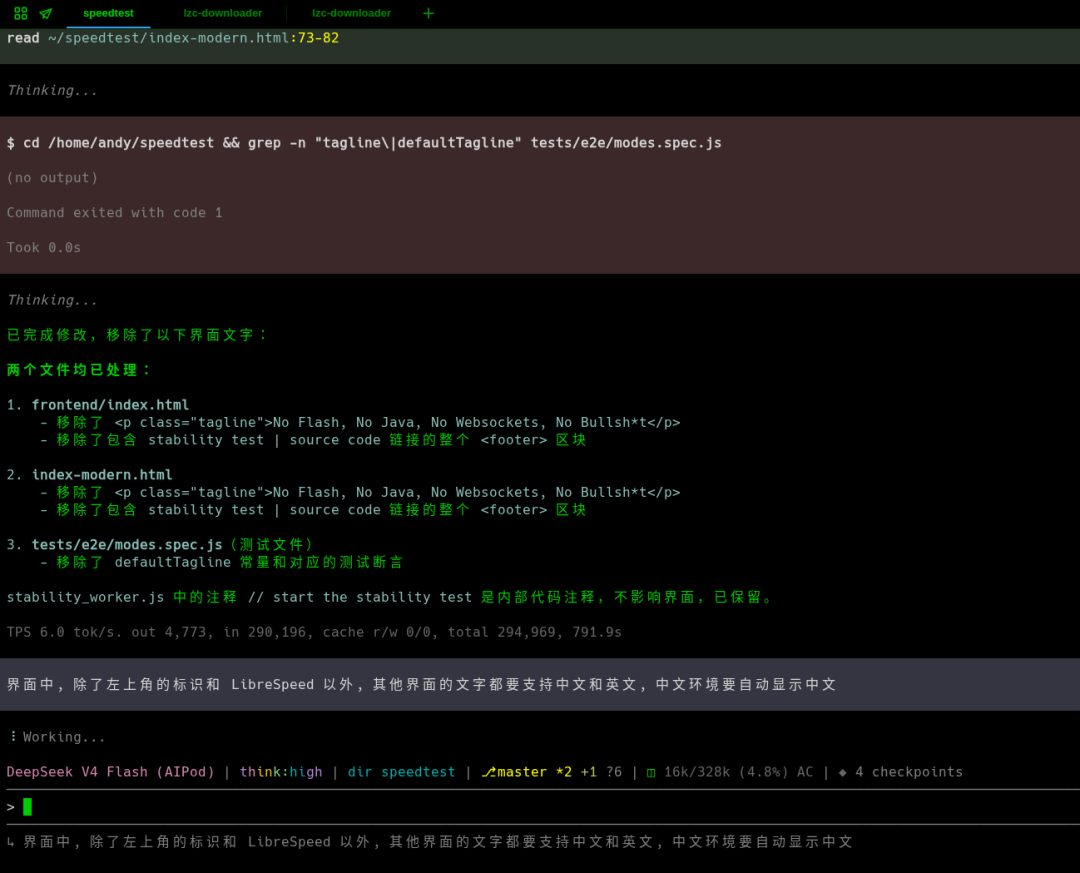Click the paper plane send icon

(46, 13)
